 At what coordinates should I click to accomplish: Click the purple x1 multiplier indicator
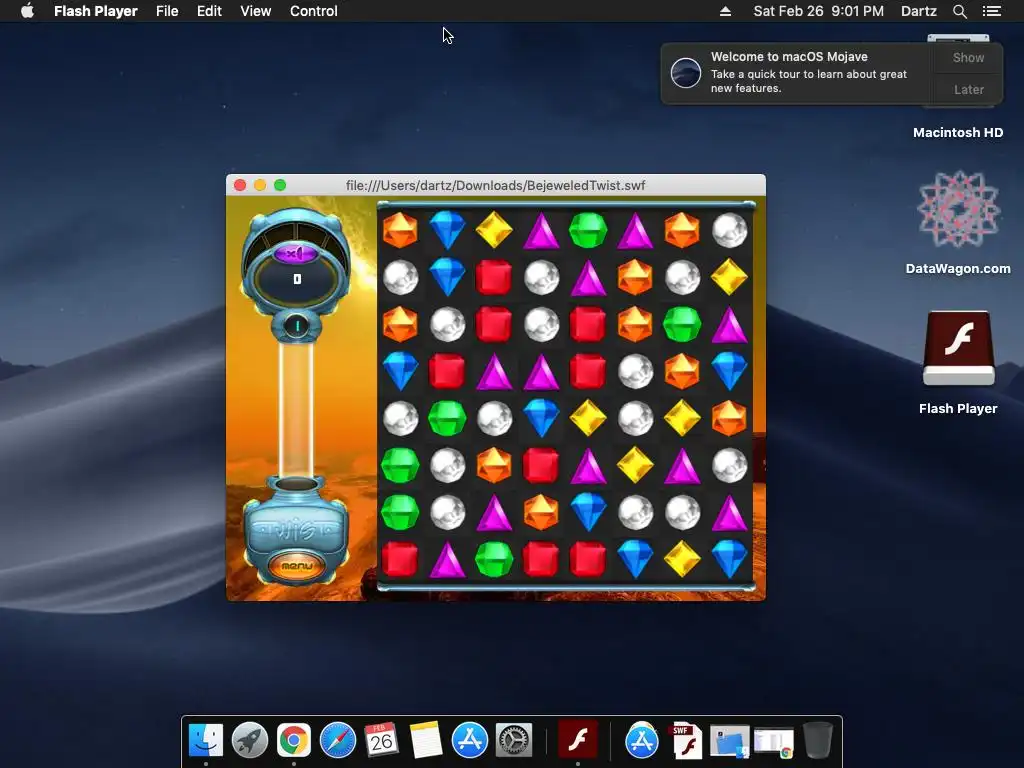(296, 253)
